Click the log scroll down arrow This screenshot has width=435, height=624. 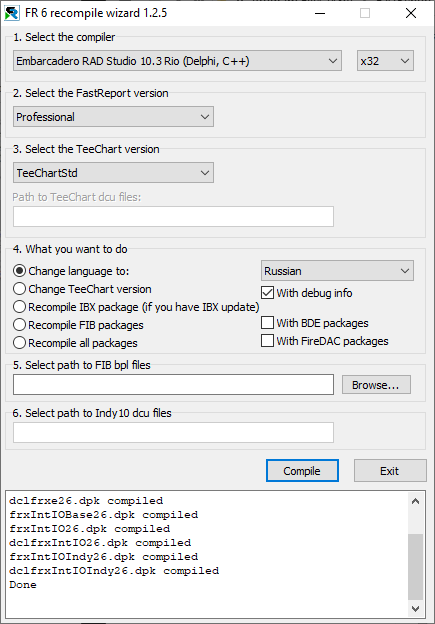(415, 609)
